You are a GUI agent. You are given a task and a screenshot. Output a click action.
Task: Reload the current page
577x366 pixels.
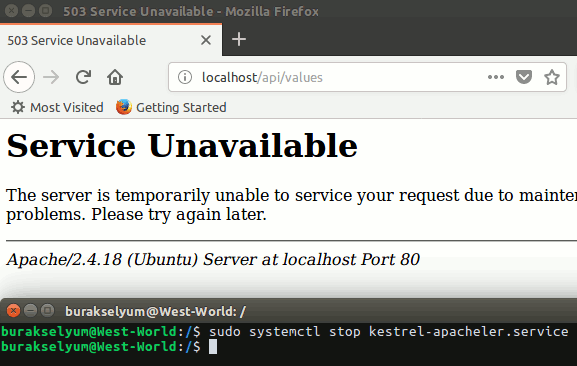pos(83,77)
